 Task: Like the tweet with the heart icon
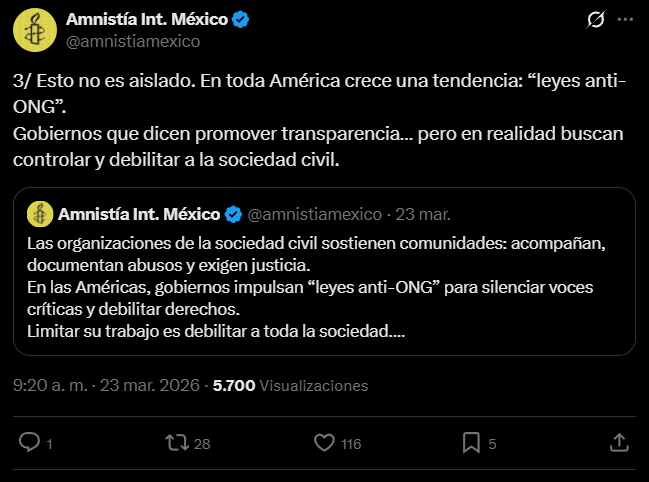(x=324, y=442)
